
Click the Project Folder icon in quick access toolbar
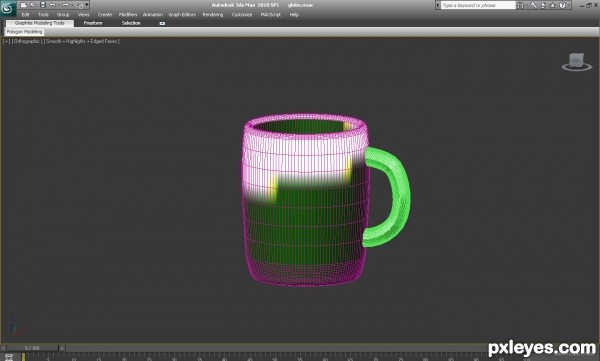click(79, 5)
